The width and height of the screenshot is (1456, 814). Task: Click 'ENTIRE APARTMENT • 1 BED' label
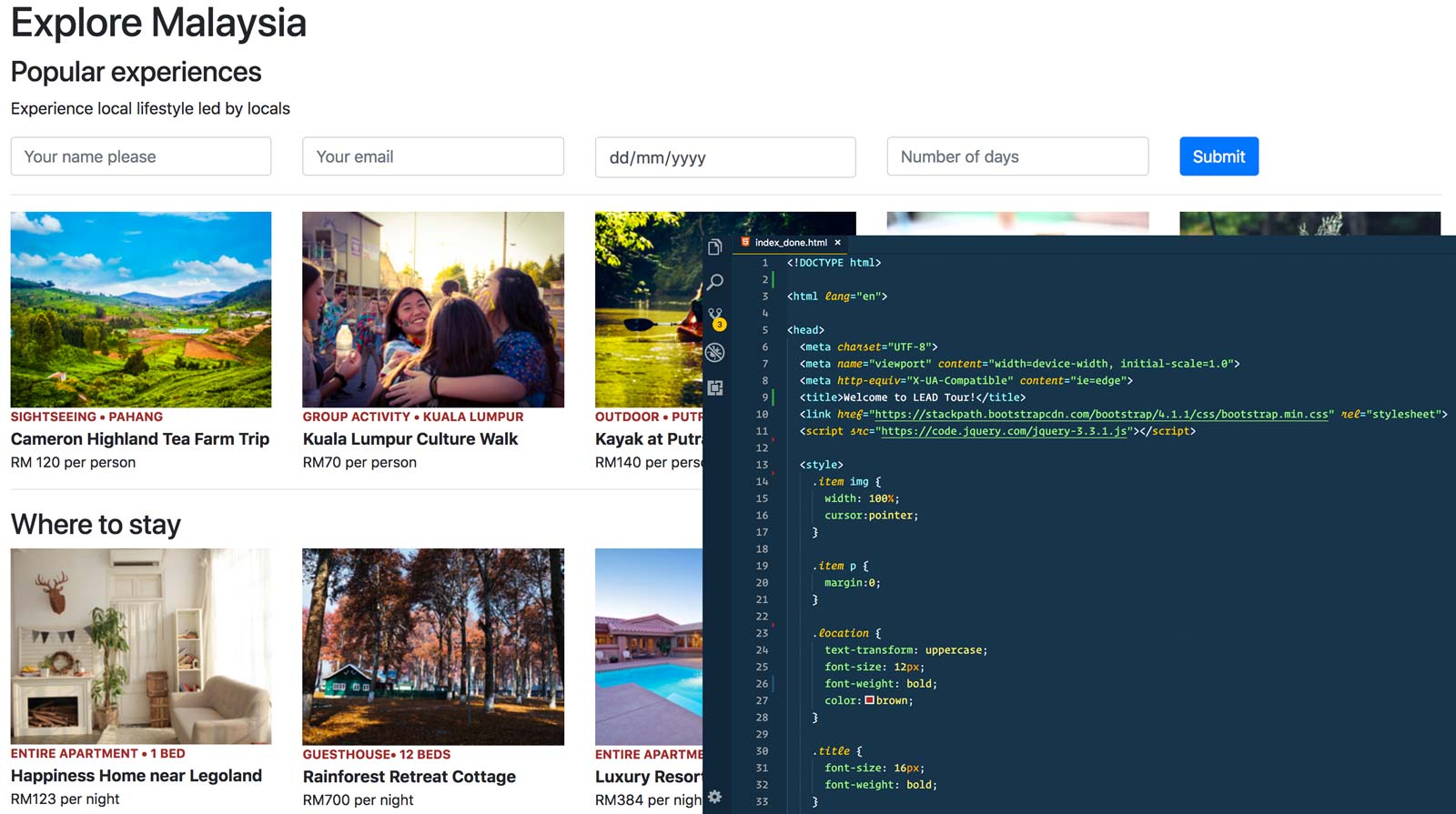98,753
